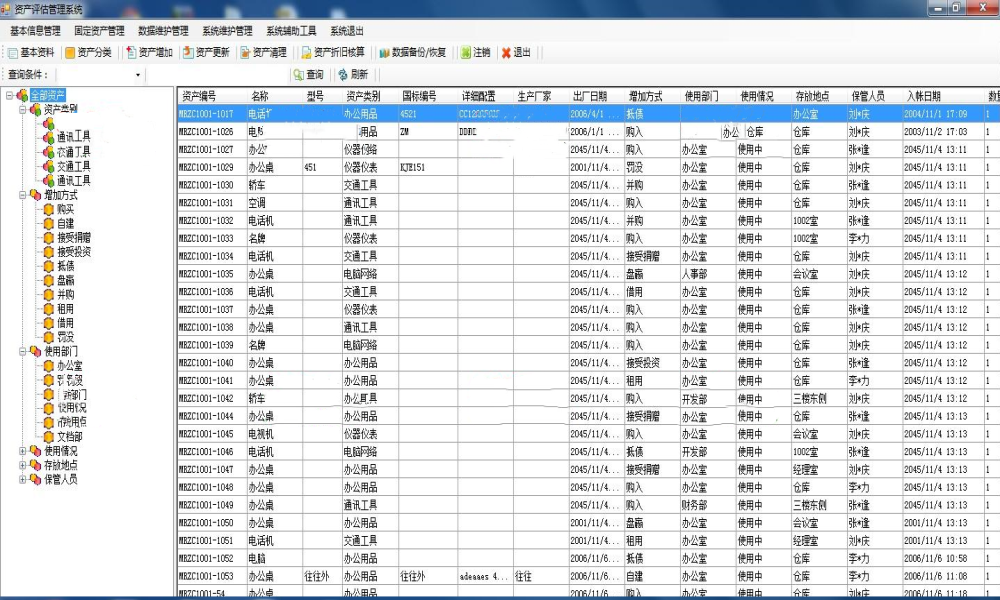This screenshot has width=1000, height=600.
Task: Select 借用 in the tree
Action: 65,323
